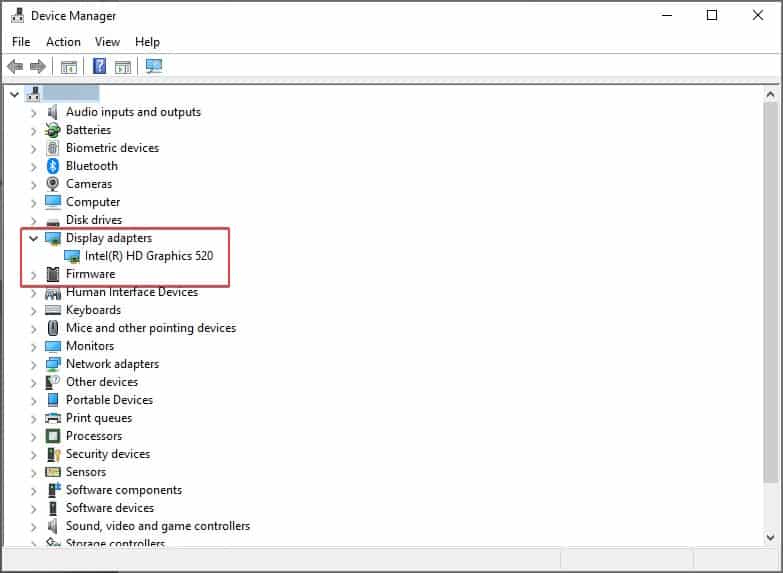Open the File menu
The height and width of the screenshot is (573, 783).
21,42
